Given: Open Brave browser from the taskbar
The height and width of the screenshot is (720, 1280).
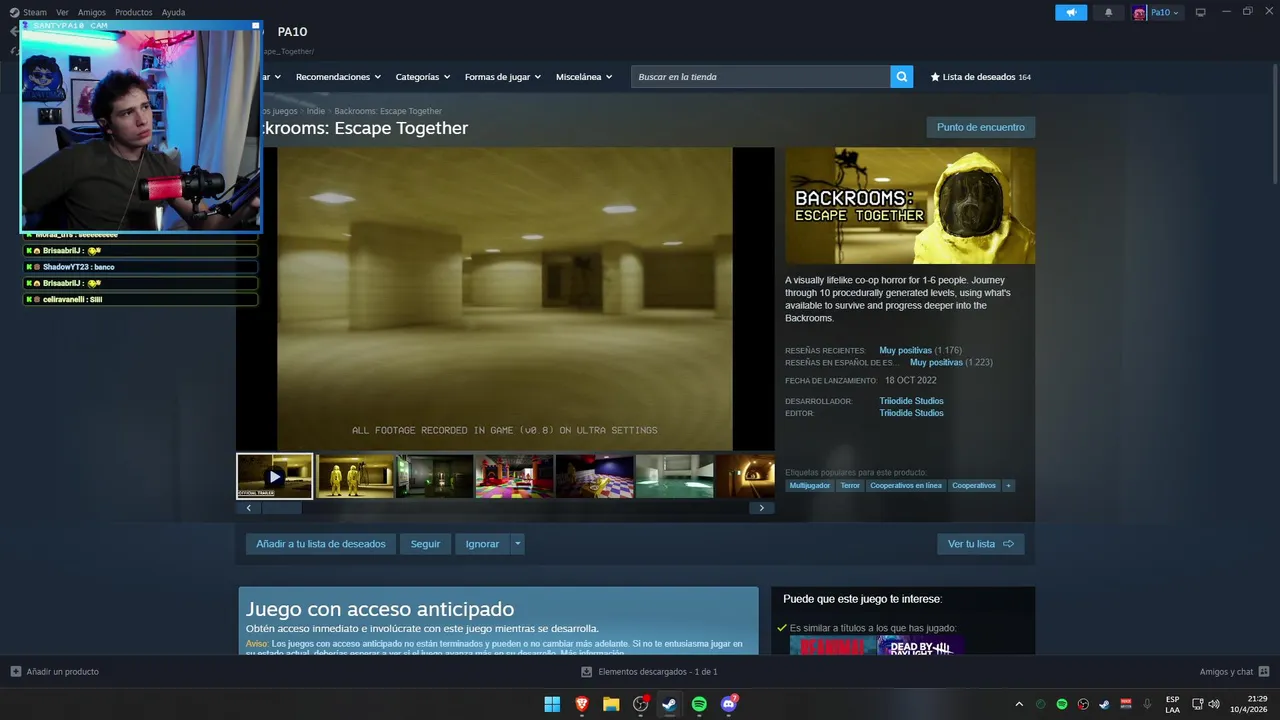Looking at the screenshot, I should [582, 704].
